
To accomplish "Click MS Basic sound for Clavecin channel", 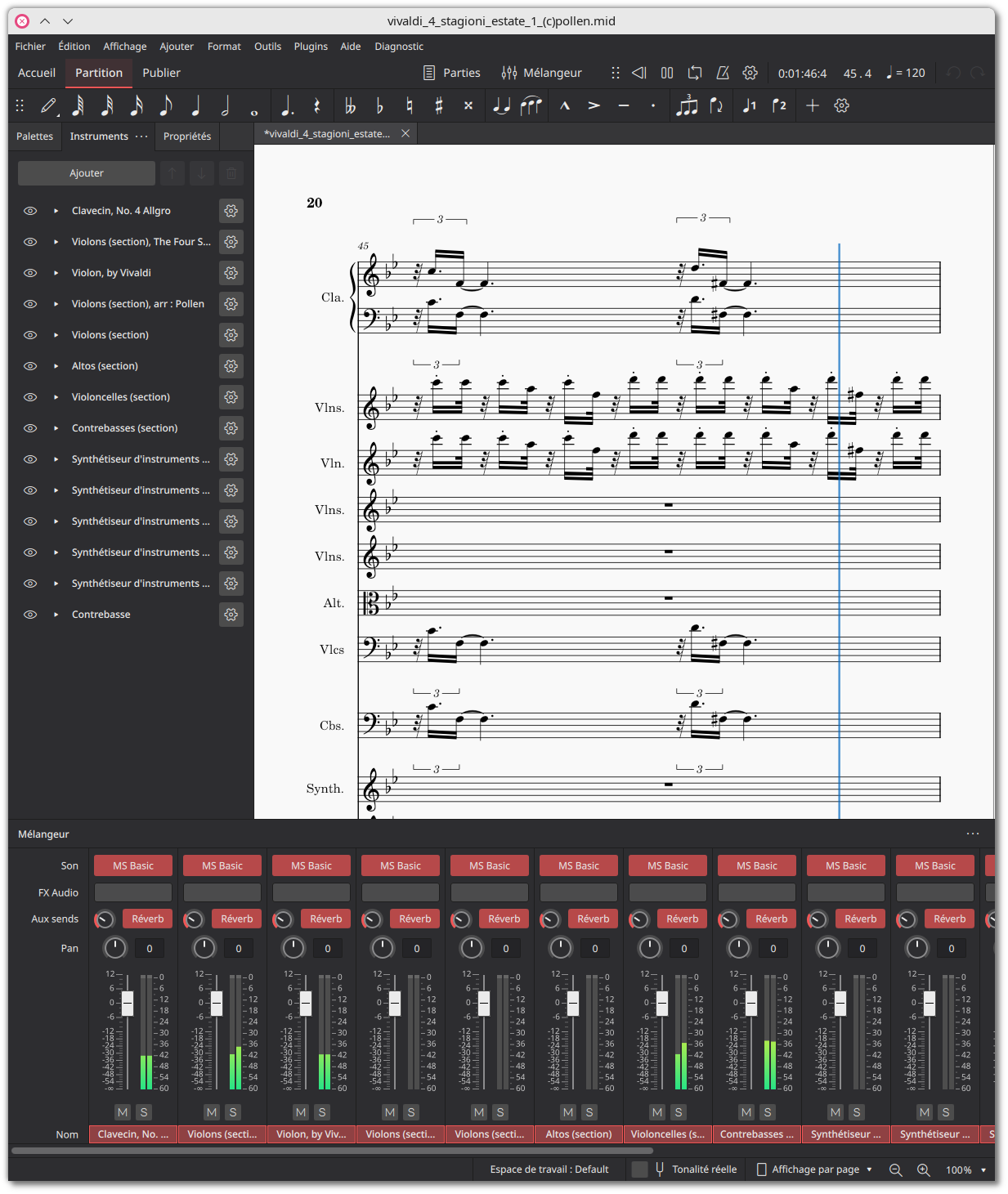I will pos(133,865).
